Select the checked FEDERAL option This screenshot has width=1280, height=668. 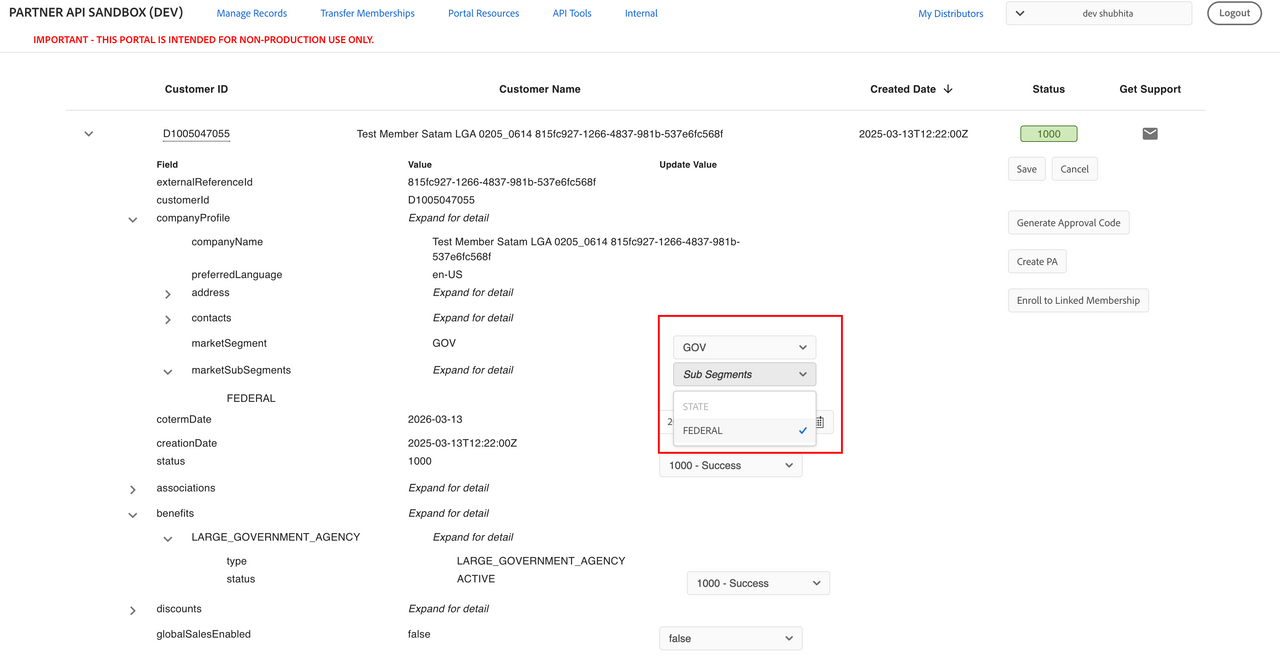click(x=744, y=431)
